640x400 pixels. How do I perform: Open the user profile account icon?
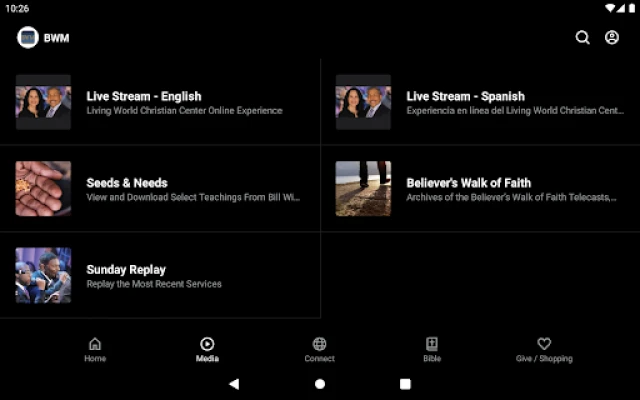click(612, 38)
